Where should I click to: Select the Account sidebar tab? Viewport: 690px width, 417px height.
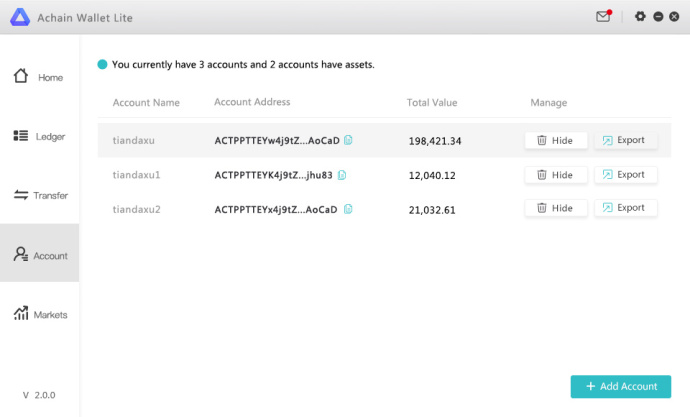coord(39,255)
